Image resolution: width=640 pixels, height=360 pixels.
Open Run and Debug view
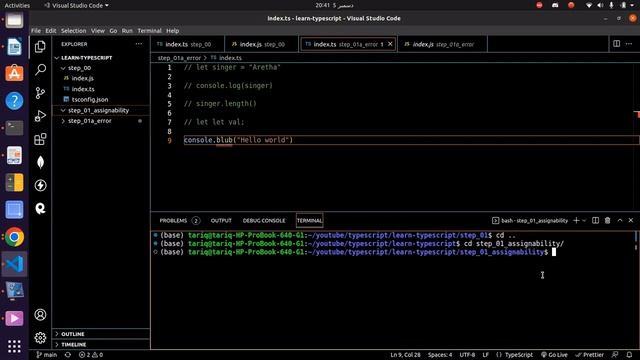(x=40, y=116)
